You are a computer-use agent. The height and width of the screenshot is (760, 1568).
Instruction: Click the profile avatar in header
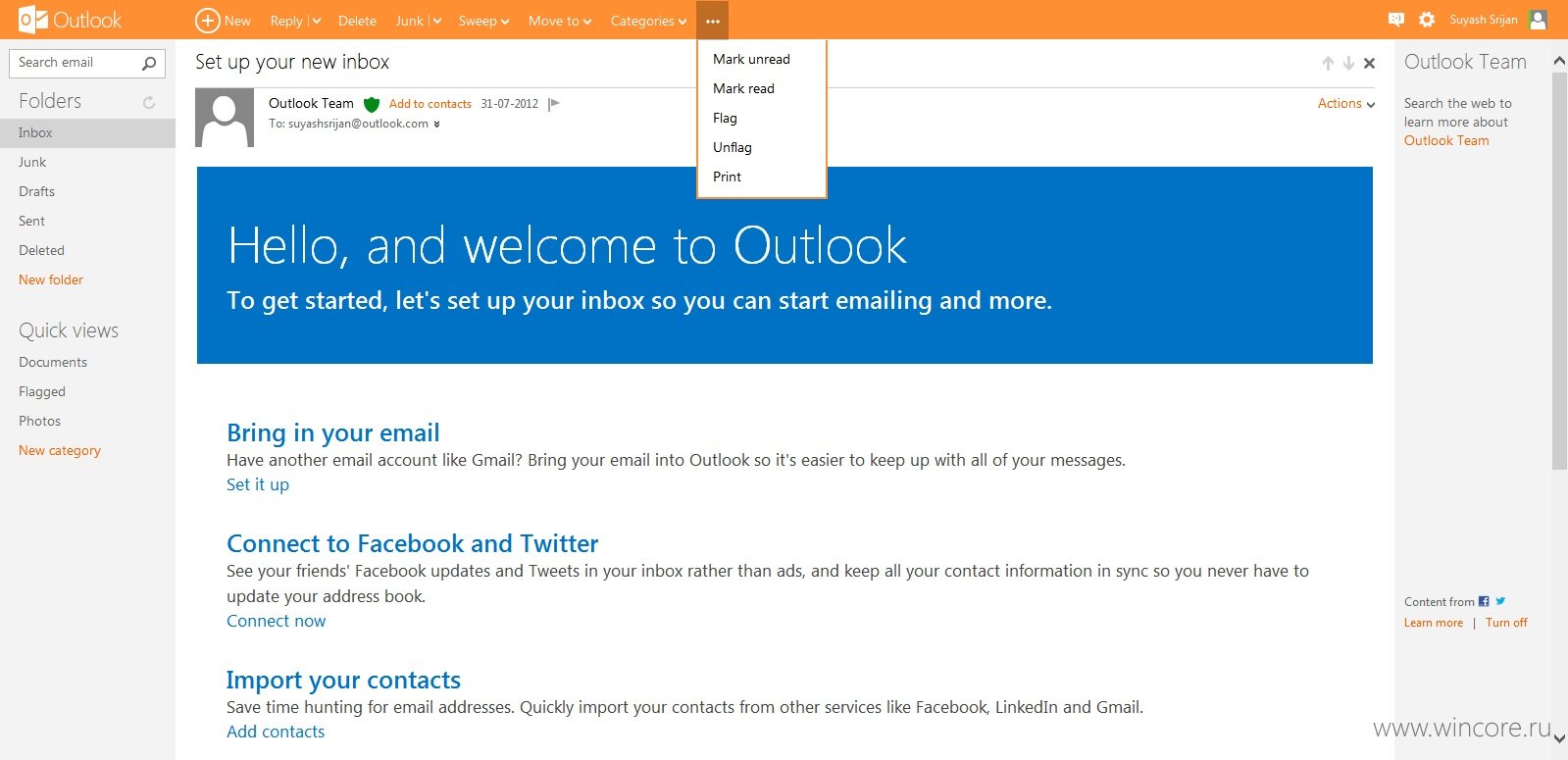coord(1538,20)
